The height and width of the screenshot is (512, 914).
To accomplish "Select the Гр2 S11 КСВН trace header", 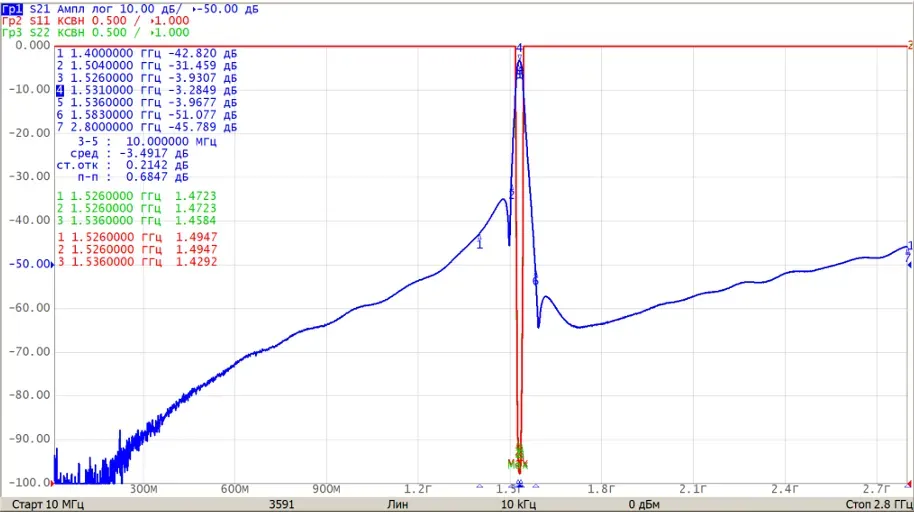I will (x=95, y=21).
